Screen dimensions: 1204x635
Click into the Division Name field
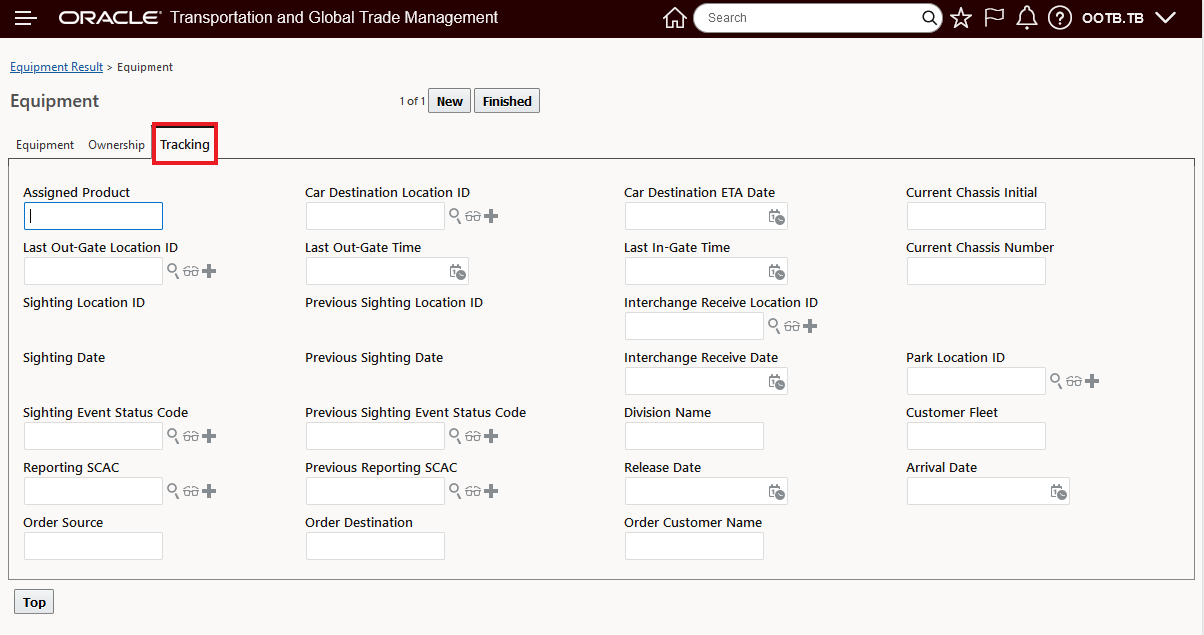coord(694,436)
